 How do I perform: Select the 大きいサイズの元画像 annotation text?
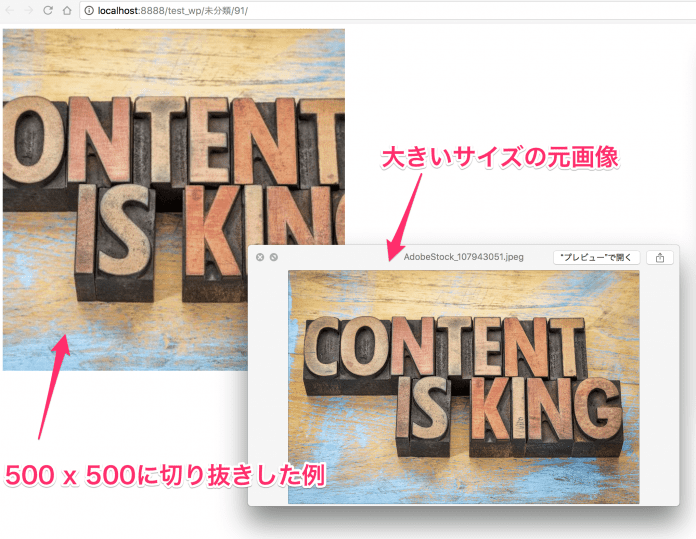point(503,157)
